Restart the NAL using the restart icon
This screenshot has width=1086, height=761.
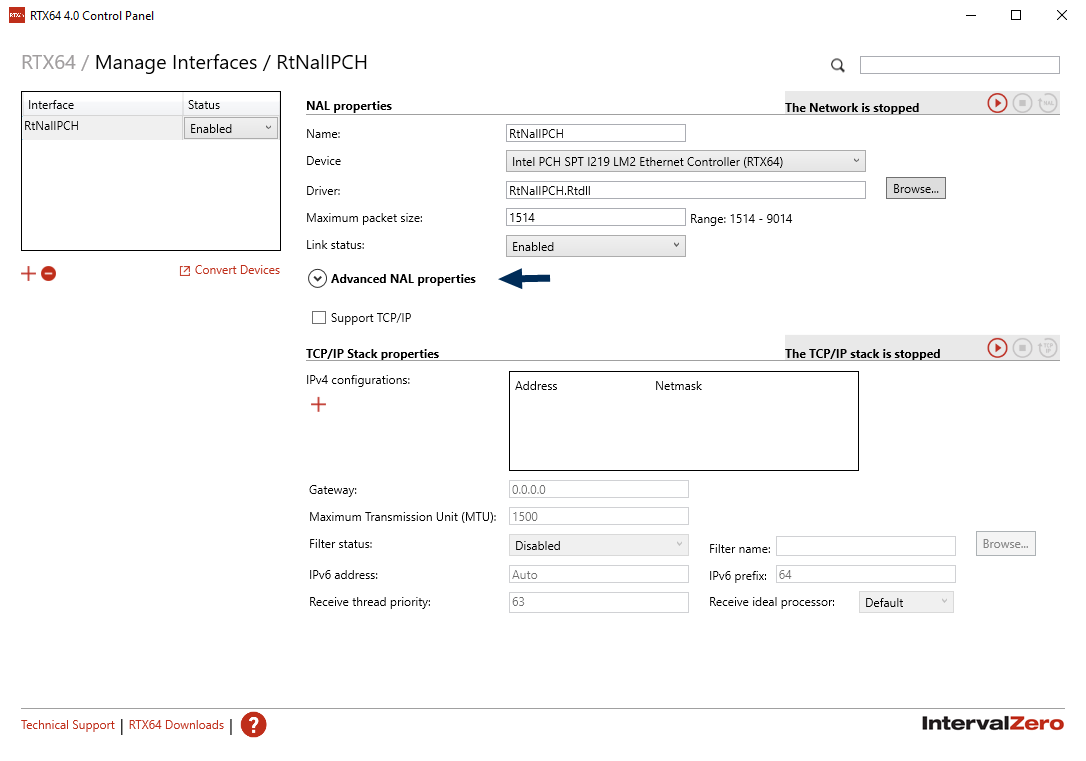pos(1047,103)
